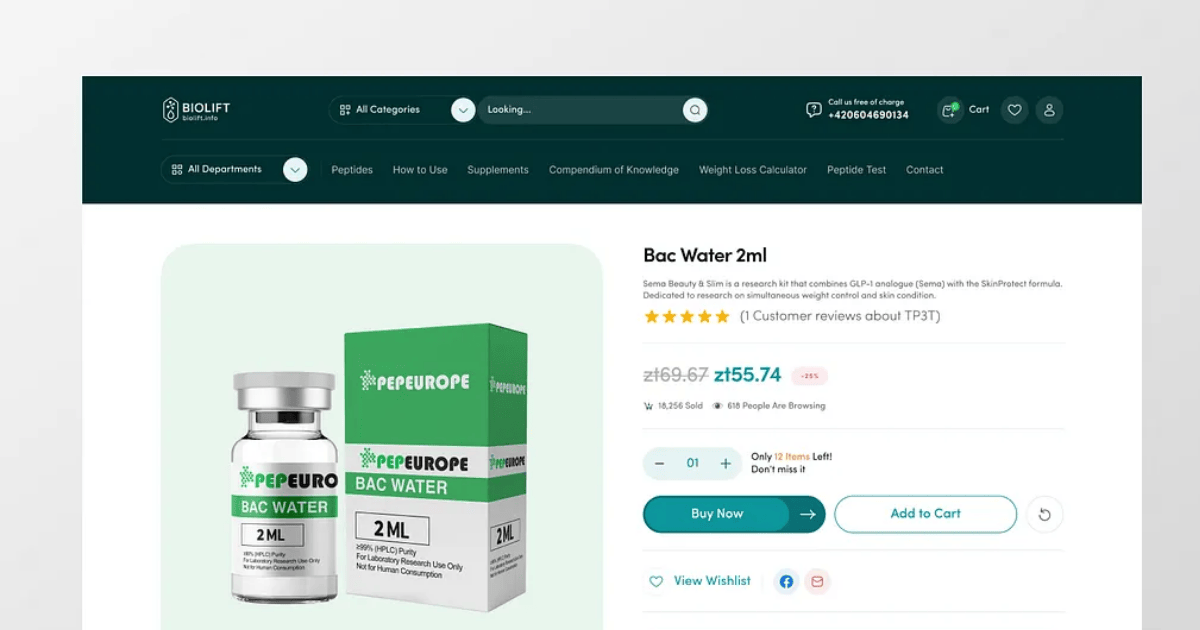This screenshot has height=630, width=1200.
Task: Increase quantity with plus button
Action: coord(726,463)
